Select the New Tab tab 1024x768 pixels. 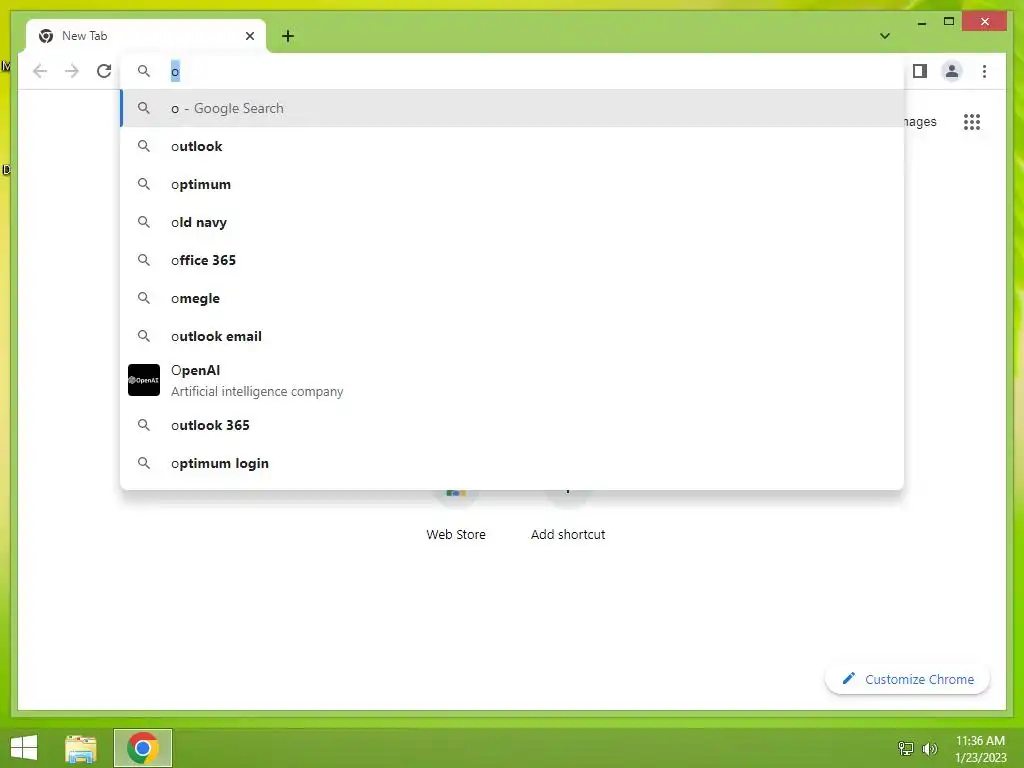click(x=146, y=36)
